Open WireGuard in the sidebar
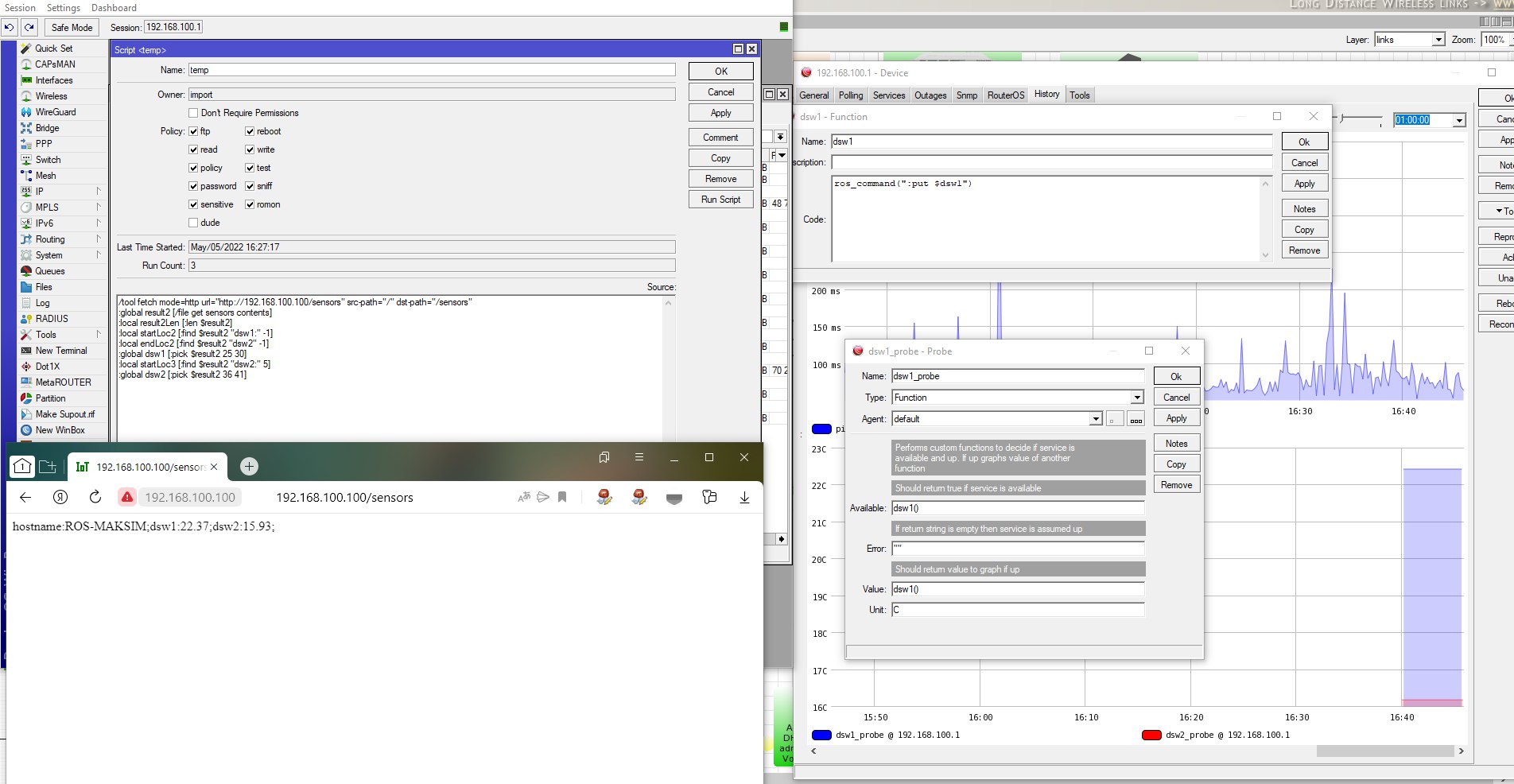 click(56, 112)
